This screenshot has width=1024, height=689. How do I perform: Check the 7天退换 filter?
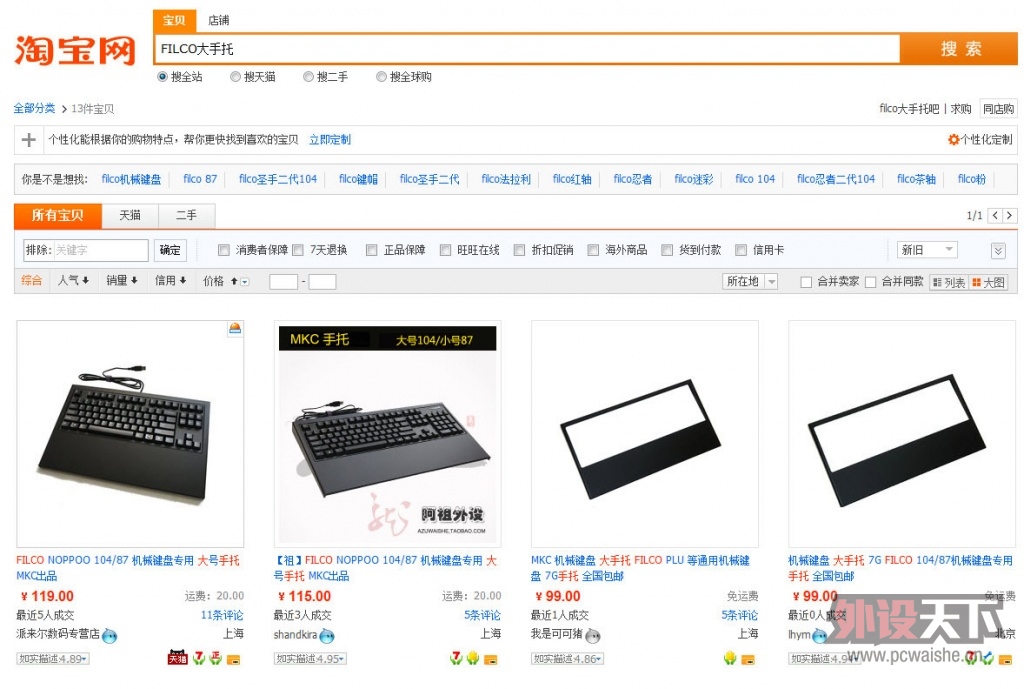[298, 250]
